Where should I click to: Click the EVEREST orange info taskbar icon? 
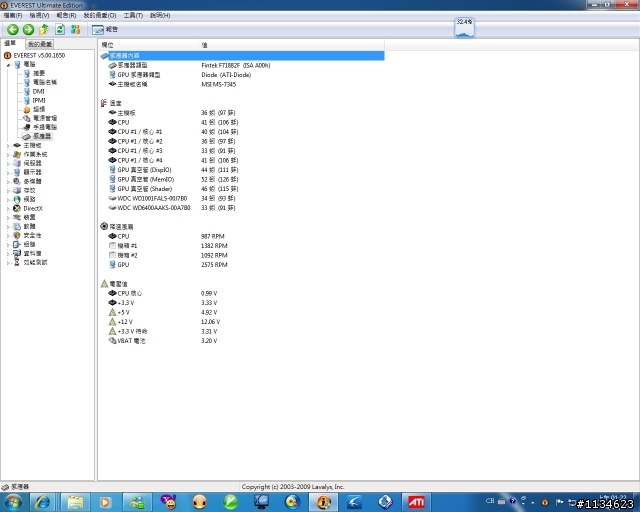pyautogui.click(x=324, y=502)
